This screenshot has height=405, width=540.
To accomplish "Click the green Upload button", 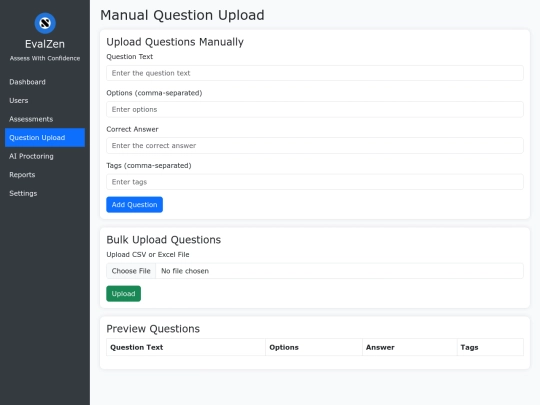I will coord(123,293).
